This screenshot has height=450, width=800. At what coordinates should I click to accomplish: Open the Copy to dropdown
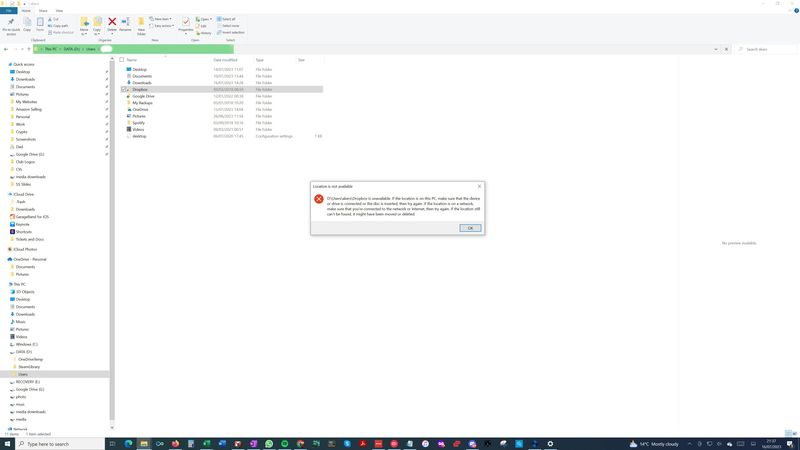[97, 26]
